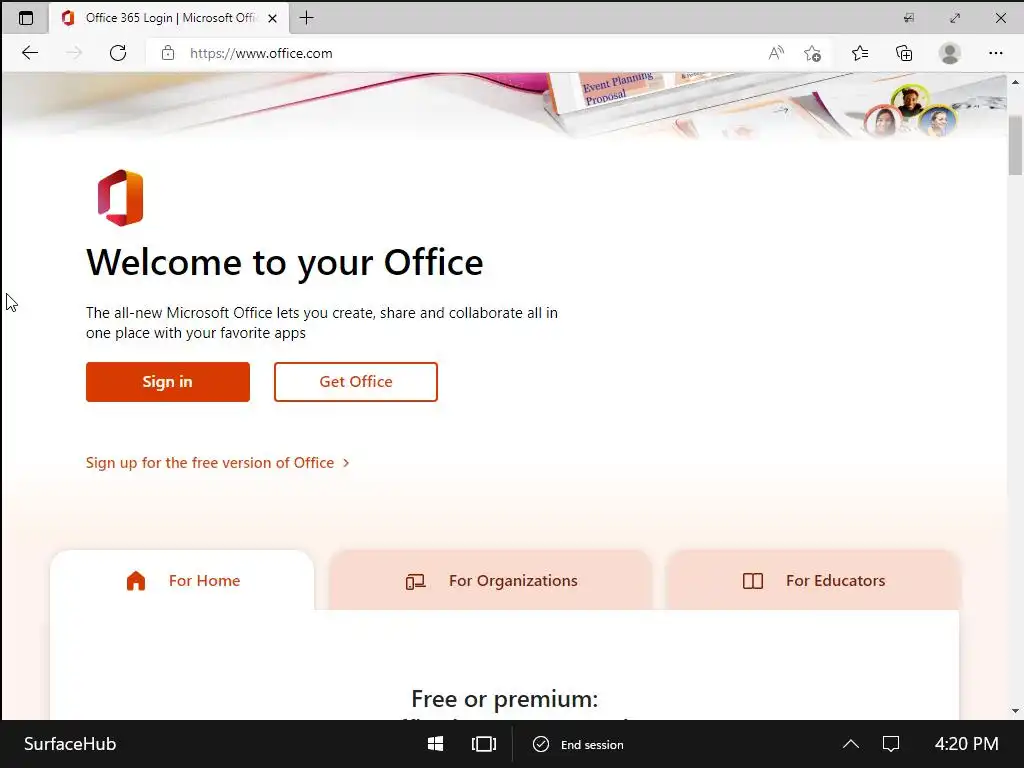1024x768 pixels.
Task: Click the Welcome to your Office heading
Action: 285,263
